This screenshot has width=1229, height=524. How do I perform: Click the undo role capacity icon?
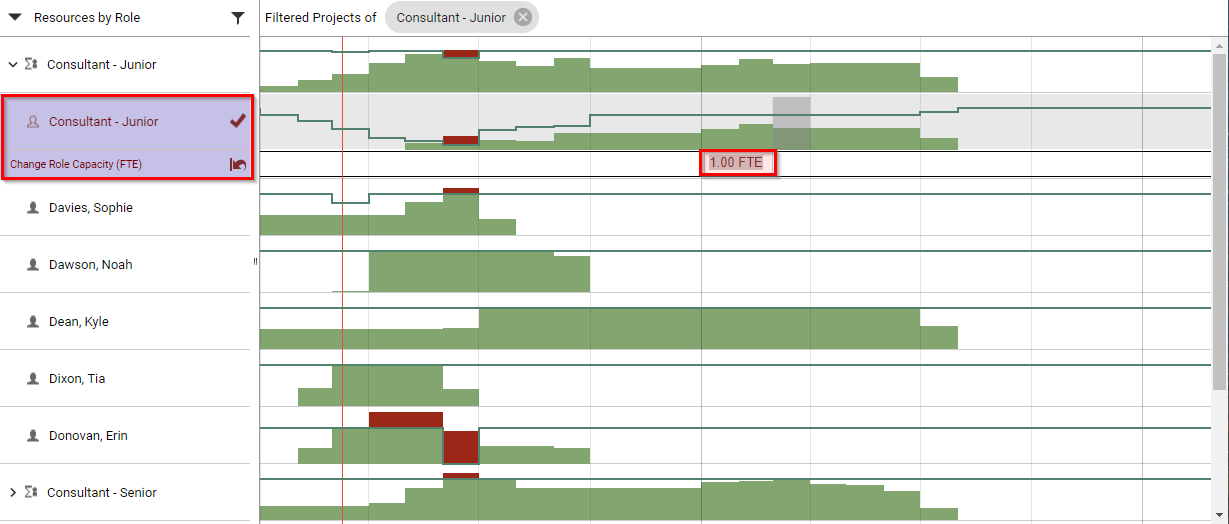coord(238,164)
